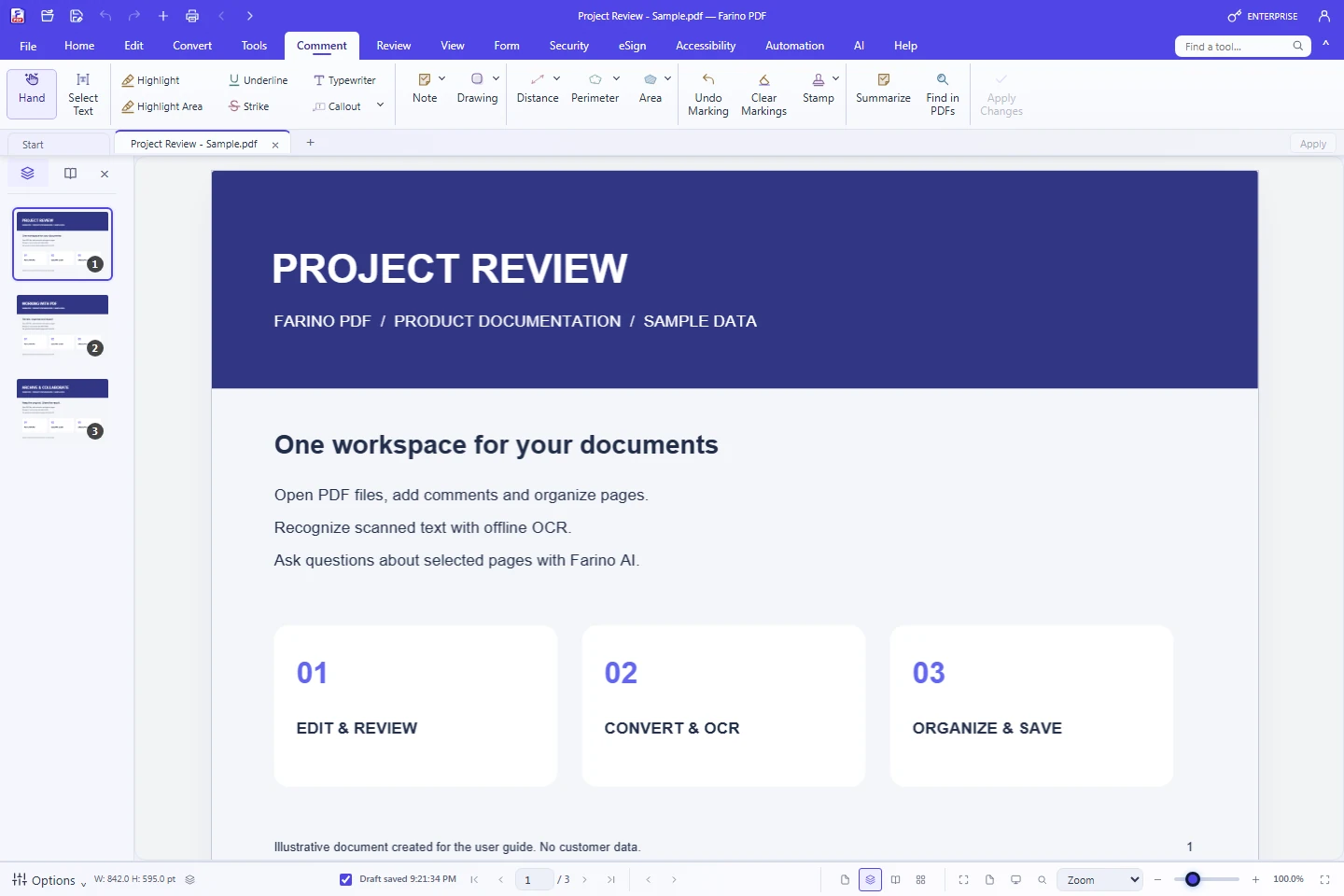This screenshot has width=1344, height=896.
Task: Select the page 2 thumbnail
Action: (63, 328)
